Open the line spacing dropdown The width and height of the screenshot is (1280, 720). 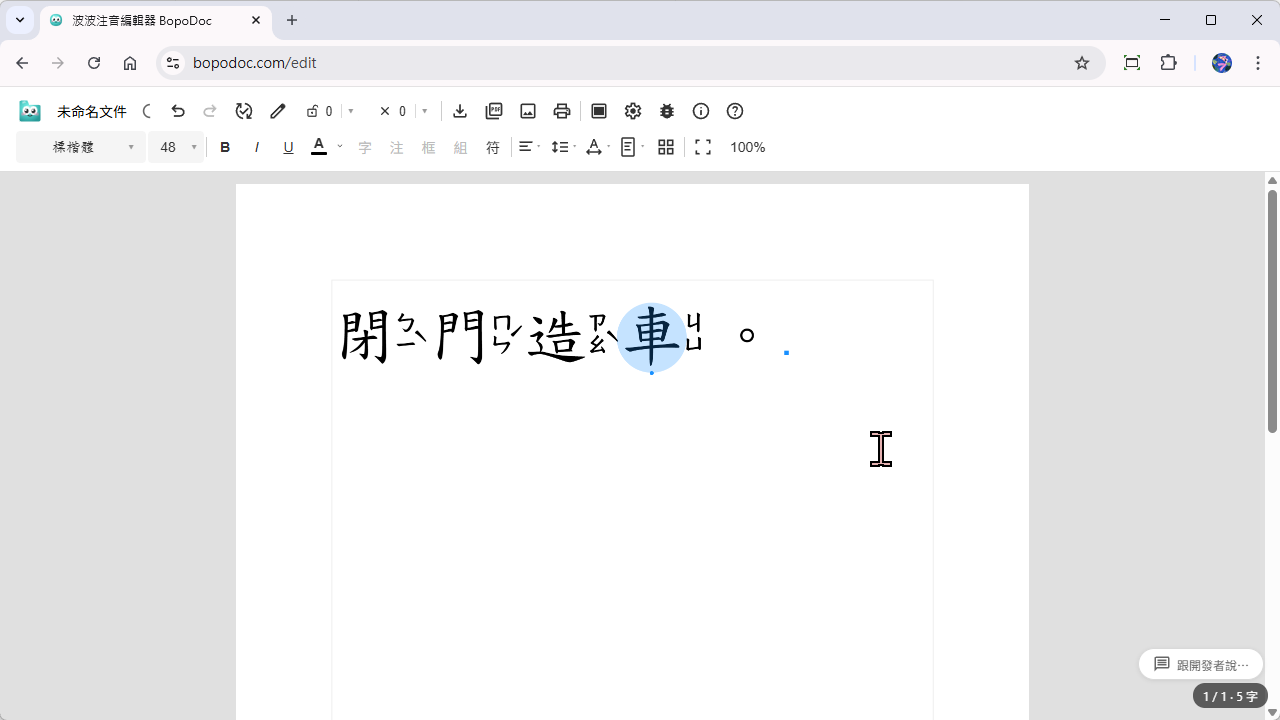562,147
